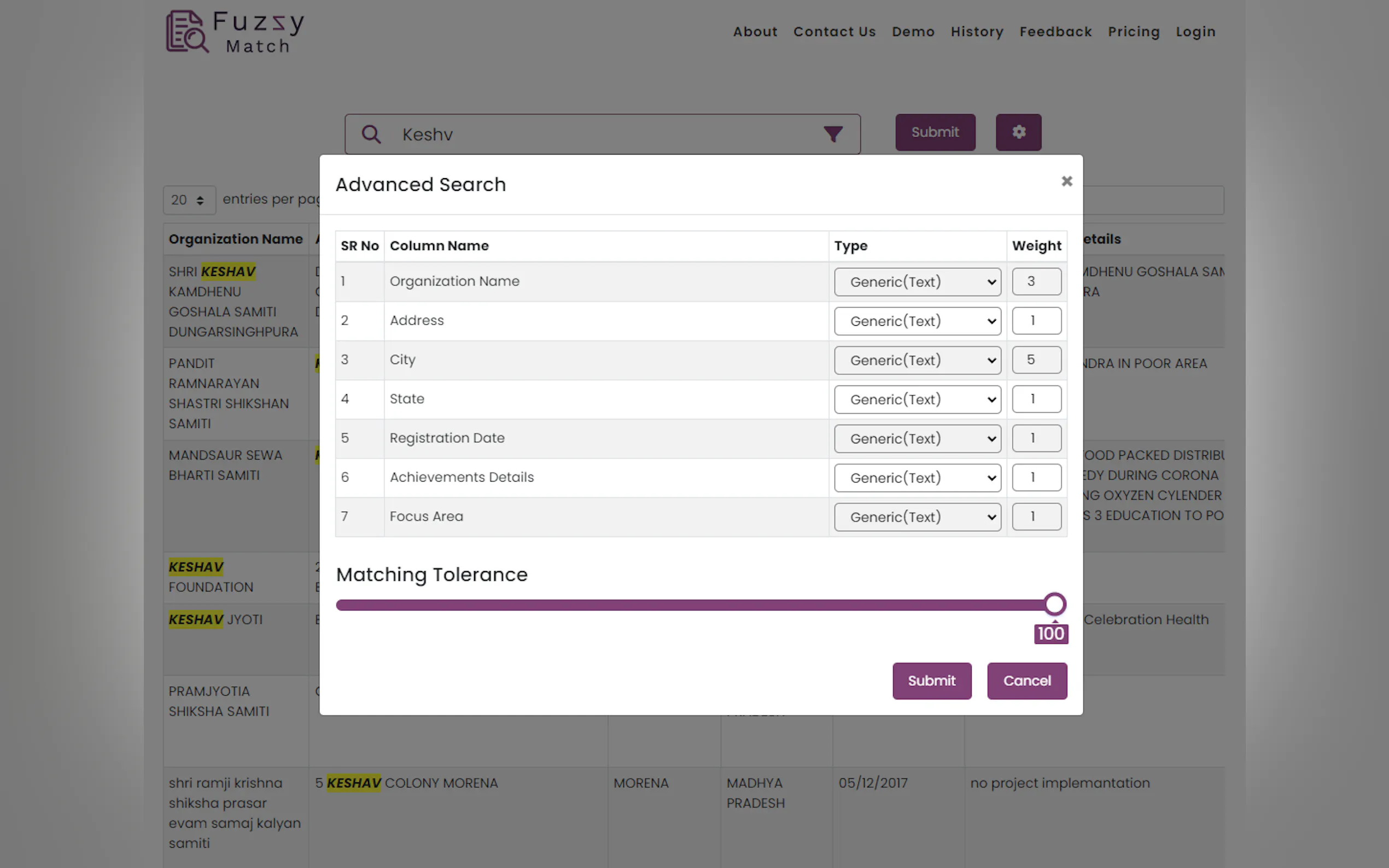Click weight field for Address row
1389x868 pixels.
pos(1036,320)
